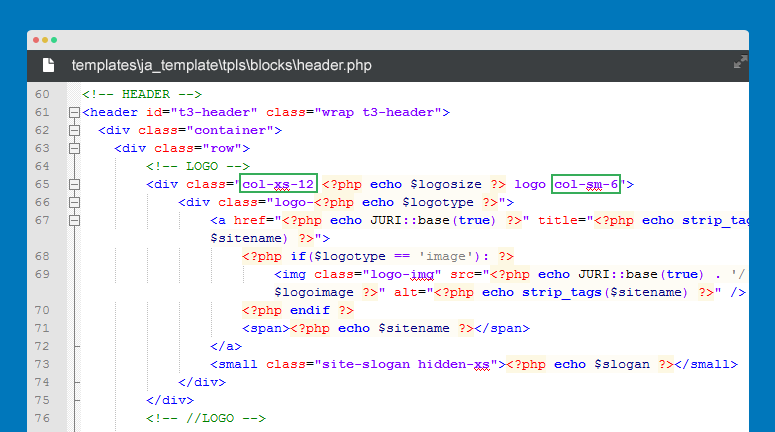Click the highlighted col-sm-6 class
This screenshot has height=432, width=775.
pos(586,184)
